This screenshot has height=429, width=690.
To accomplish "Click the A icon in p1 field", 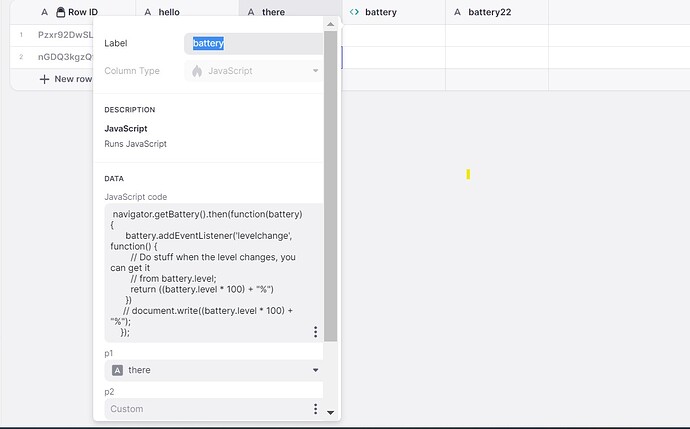I will [x=117, y=370].
